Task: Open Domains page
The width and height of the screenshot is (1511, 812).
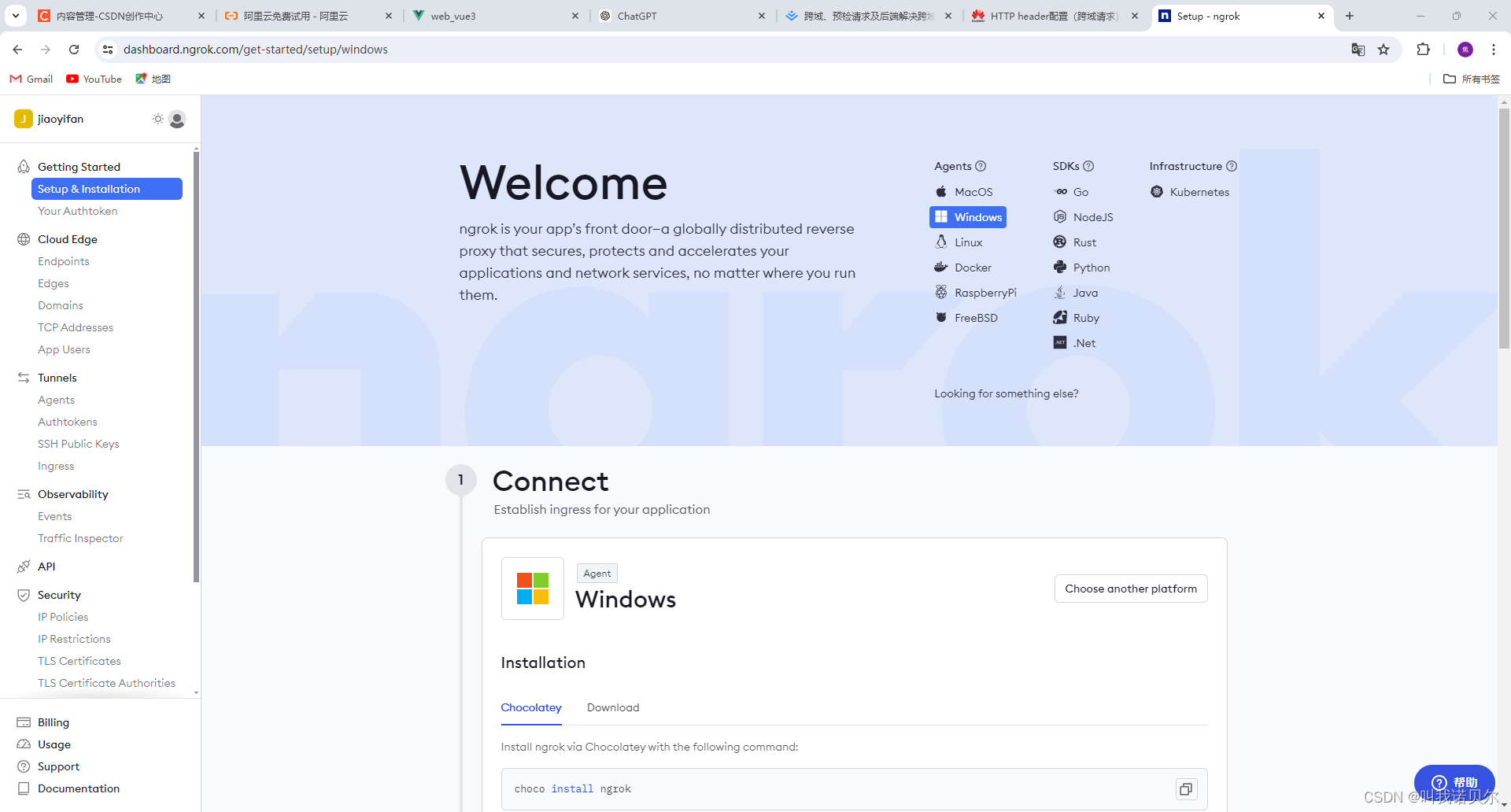Action: 61,305
